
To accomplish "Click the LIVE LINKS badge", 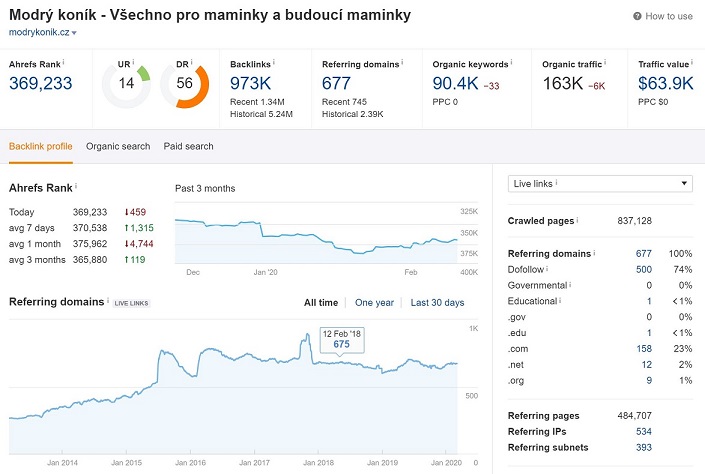I will 131,303.
